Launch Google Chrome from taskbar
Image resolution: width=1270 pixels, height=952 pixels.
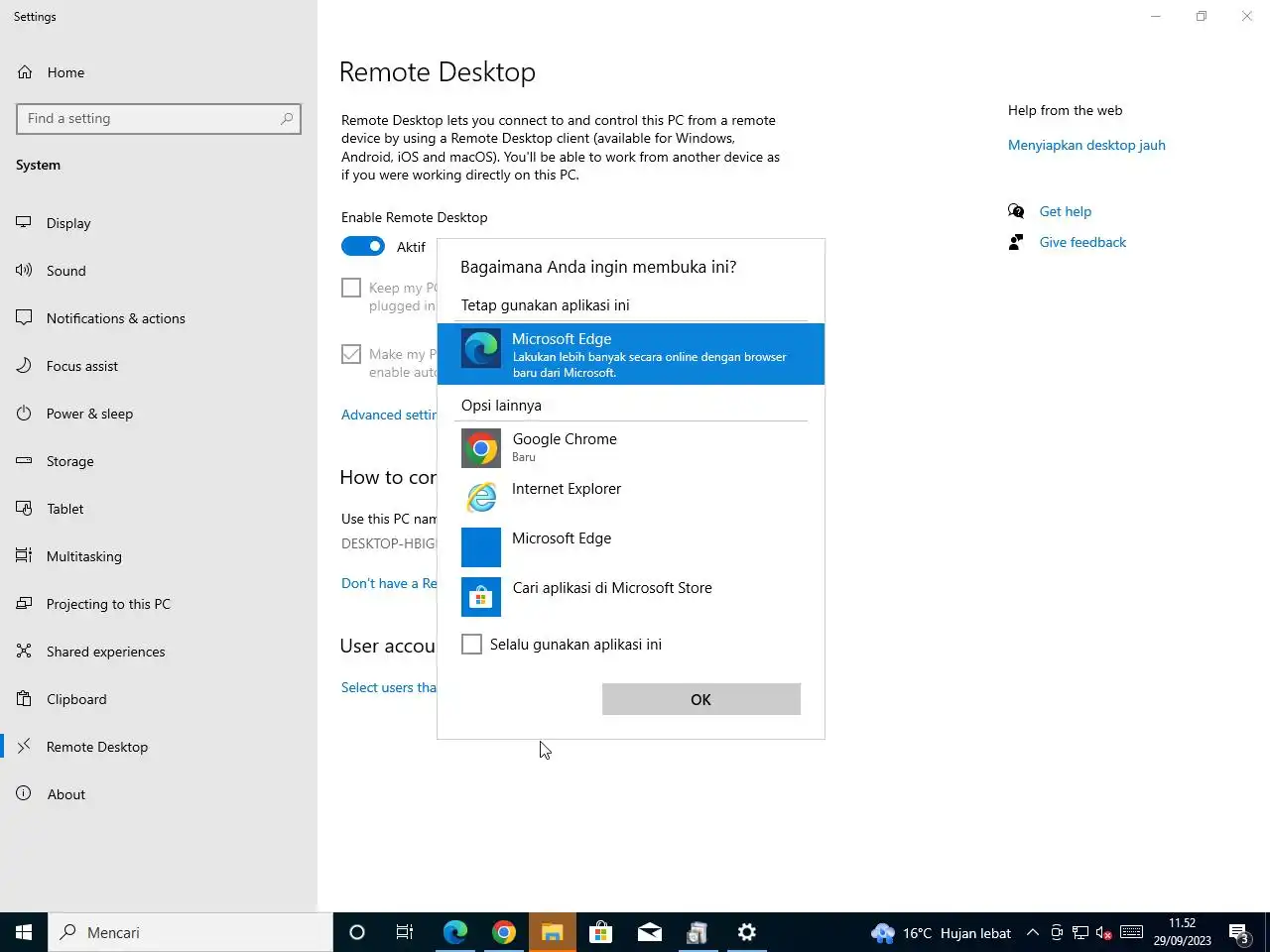point(504,932)
